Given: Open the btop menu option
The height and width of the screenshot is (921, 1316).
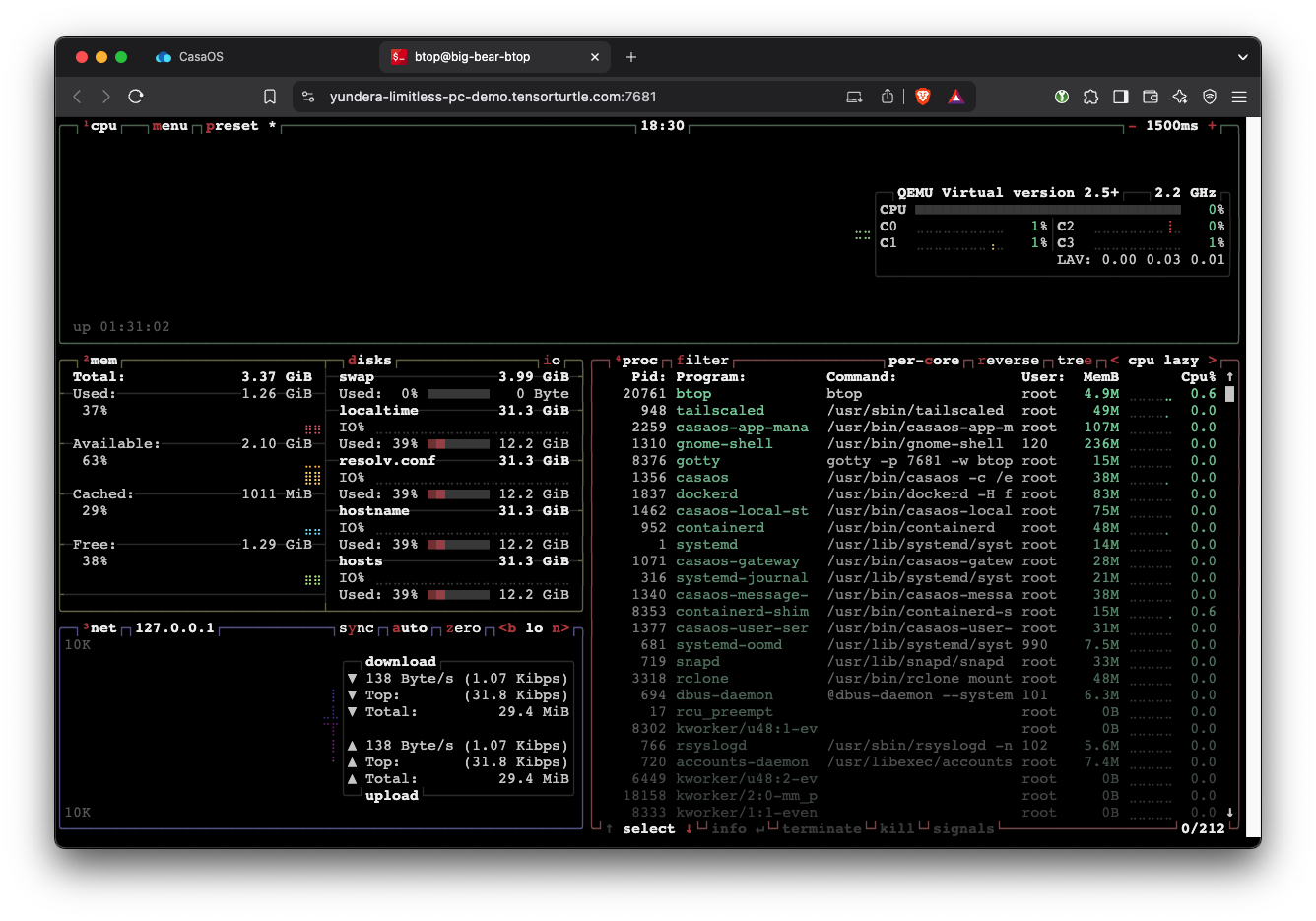Looking at the screenshot, I should tap(169, 126).
